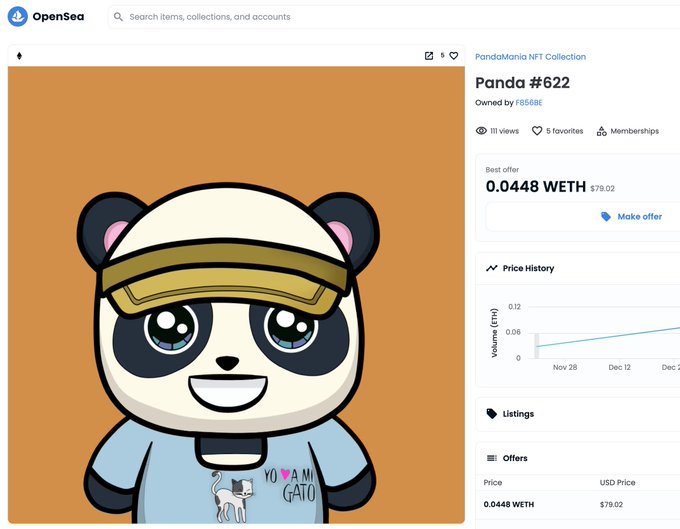Click the OpenSea ship logo icon
Viewport: 680px width, 529px height.
[x=18, y=16]
